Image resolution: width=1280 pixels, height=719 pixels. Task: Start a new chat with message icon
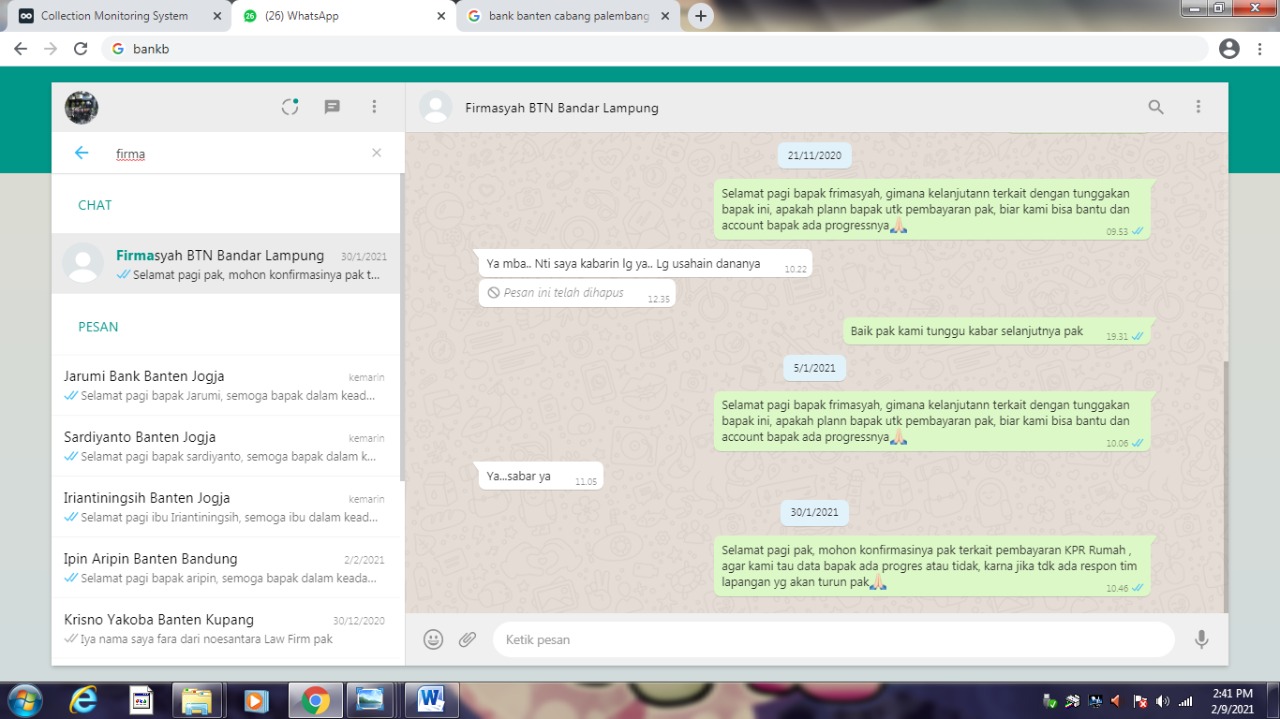[x=332, y=107]
